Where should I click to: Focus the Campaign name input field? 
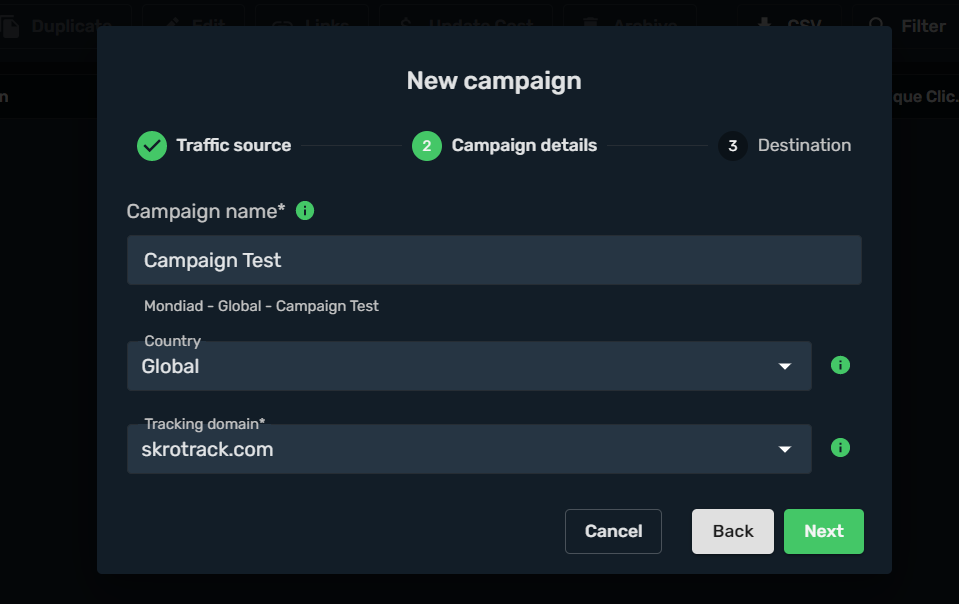[x=494, y=260]
